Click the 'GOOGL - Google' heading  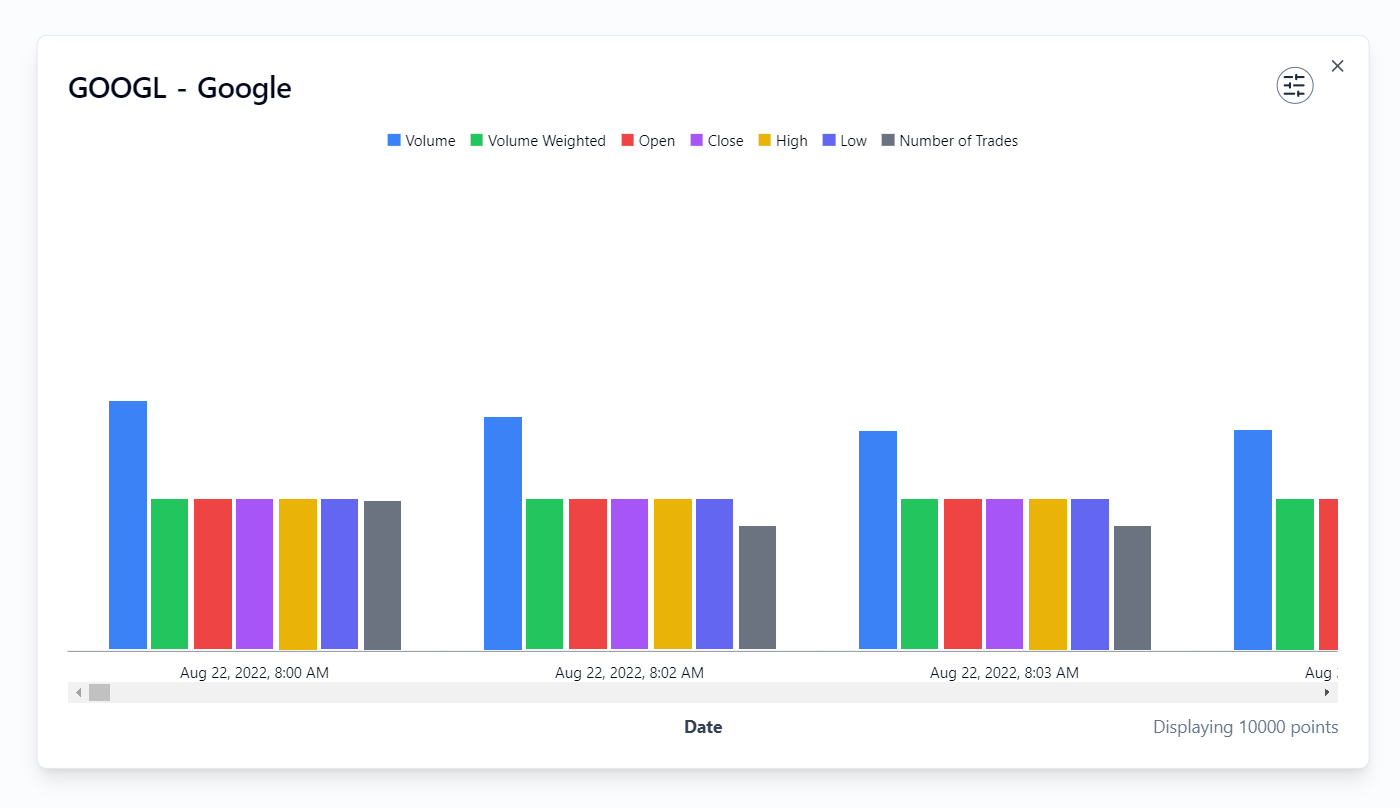click(x=180, y=88)
